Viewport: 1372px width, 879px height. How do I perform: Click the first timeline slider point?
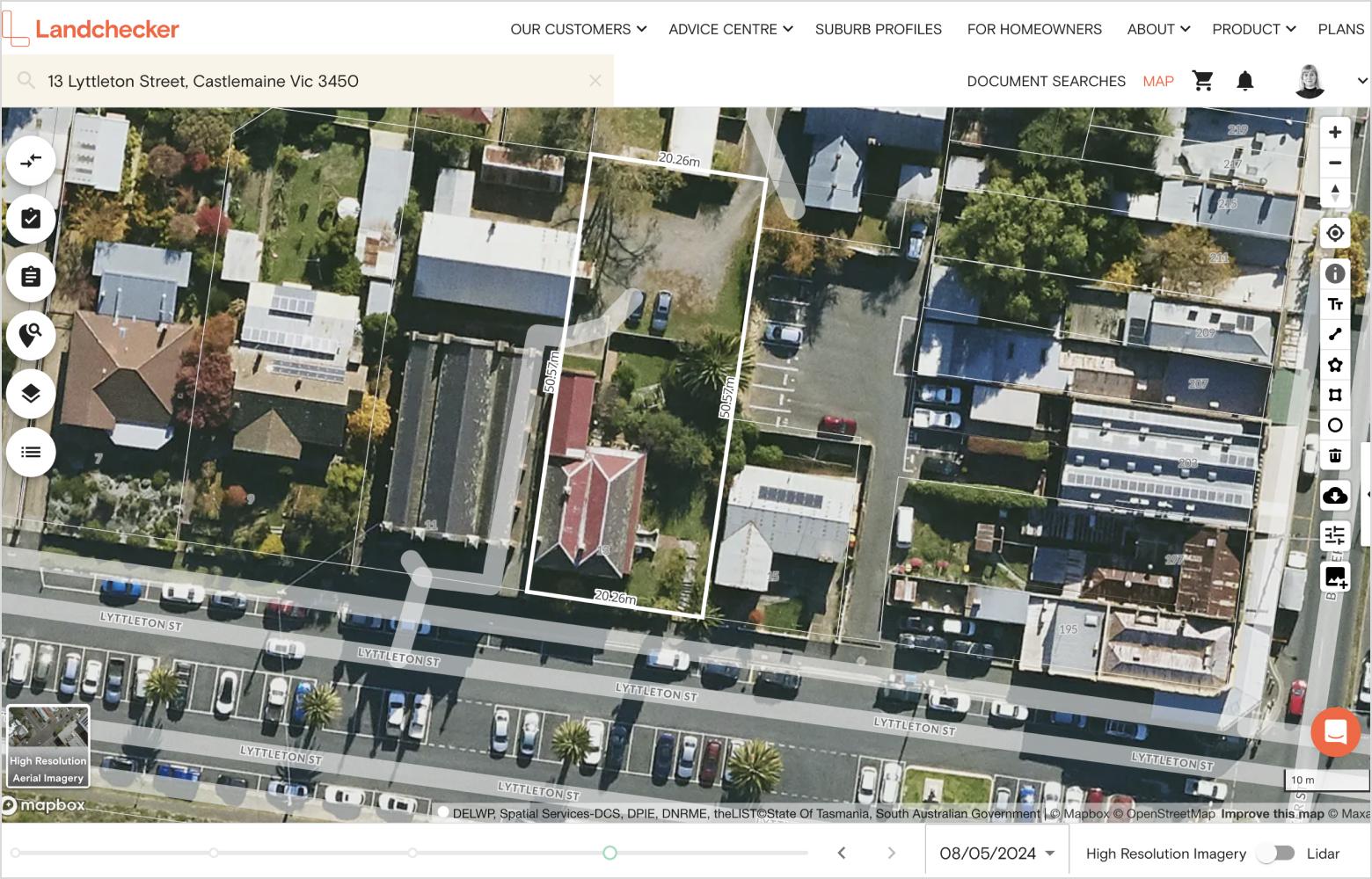[x=15, y=853]
